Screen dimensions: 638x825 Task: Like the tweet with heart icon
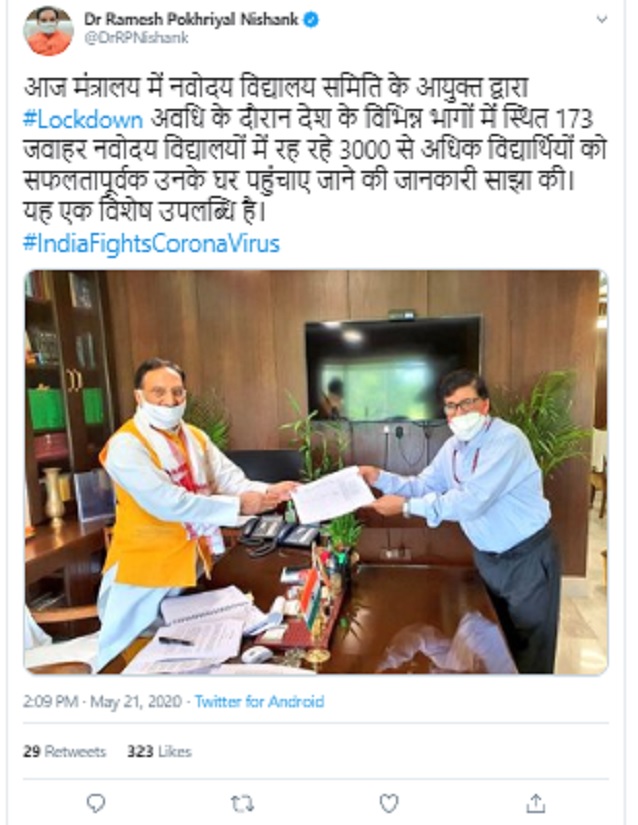(x=389, y=803)
